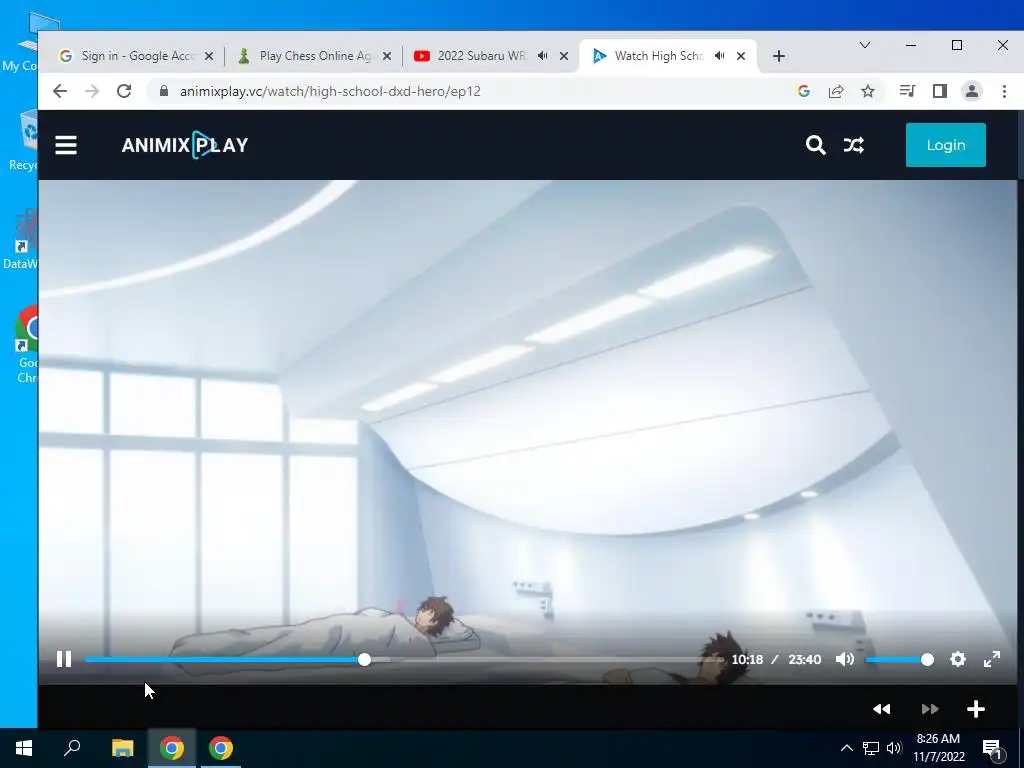Mute the video player volume
The image size is (1024, 768).
(x=844, y=660)
